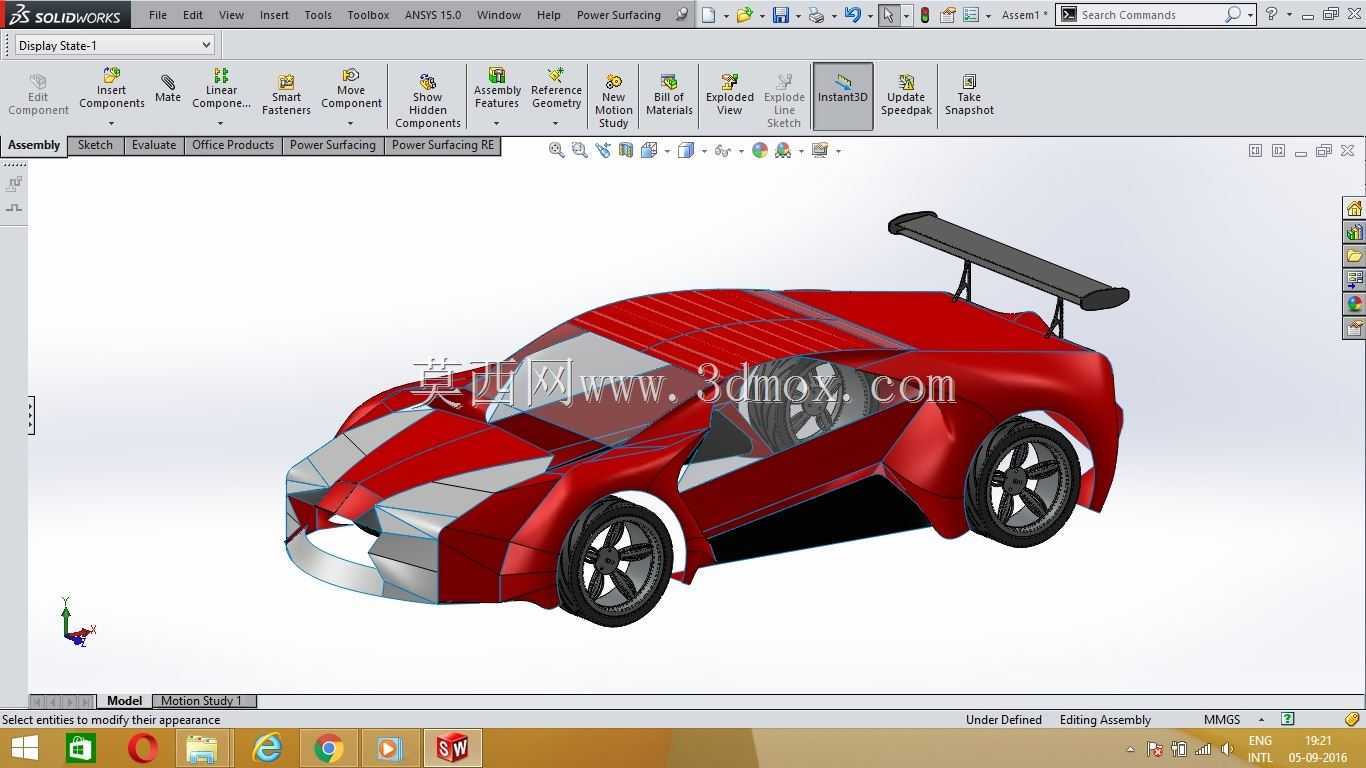
Task: Open the Windows Start button
Action: pyautogui.click(x=24, y=748)
